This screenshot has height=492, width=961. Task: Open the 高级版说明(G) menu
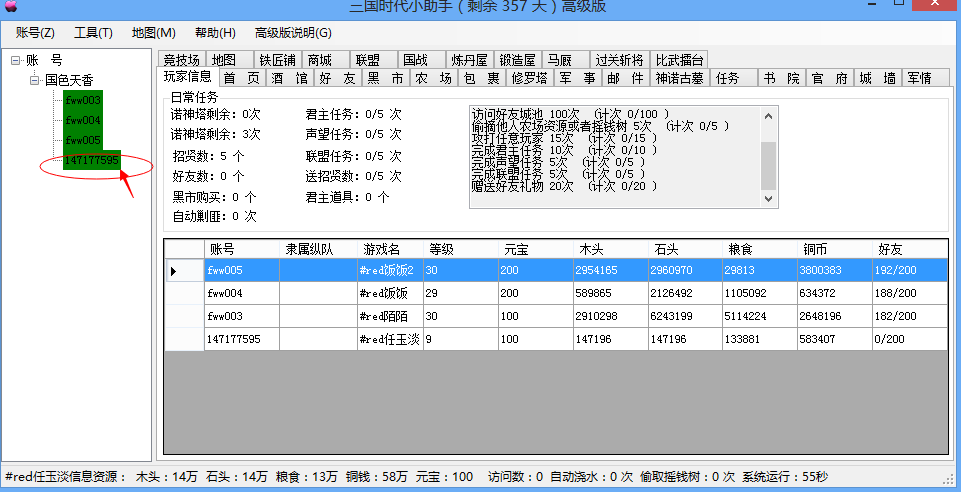click(293, 33)
